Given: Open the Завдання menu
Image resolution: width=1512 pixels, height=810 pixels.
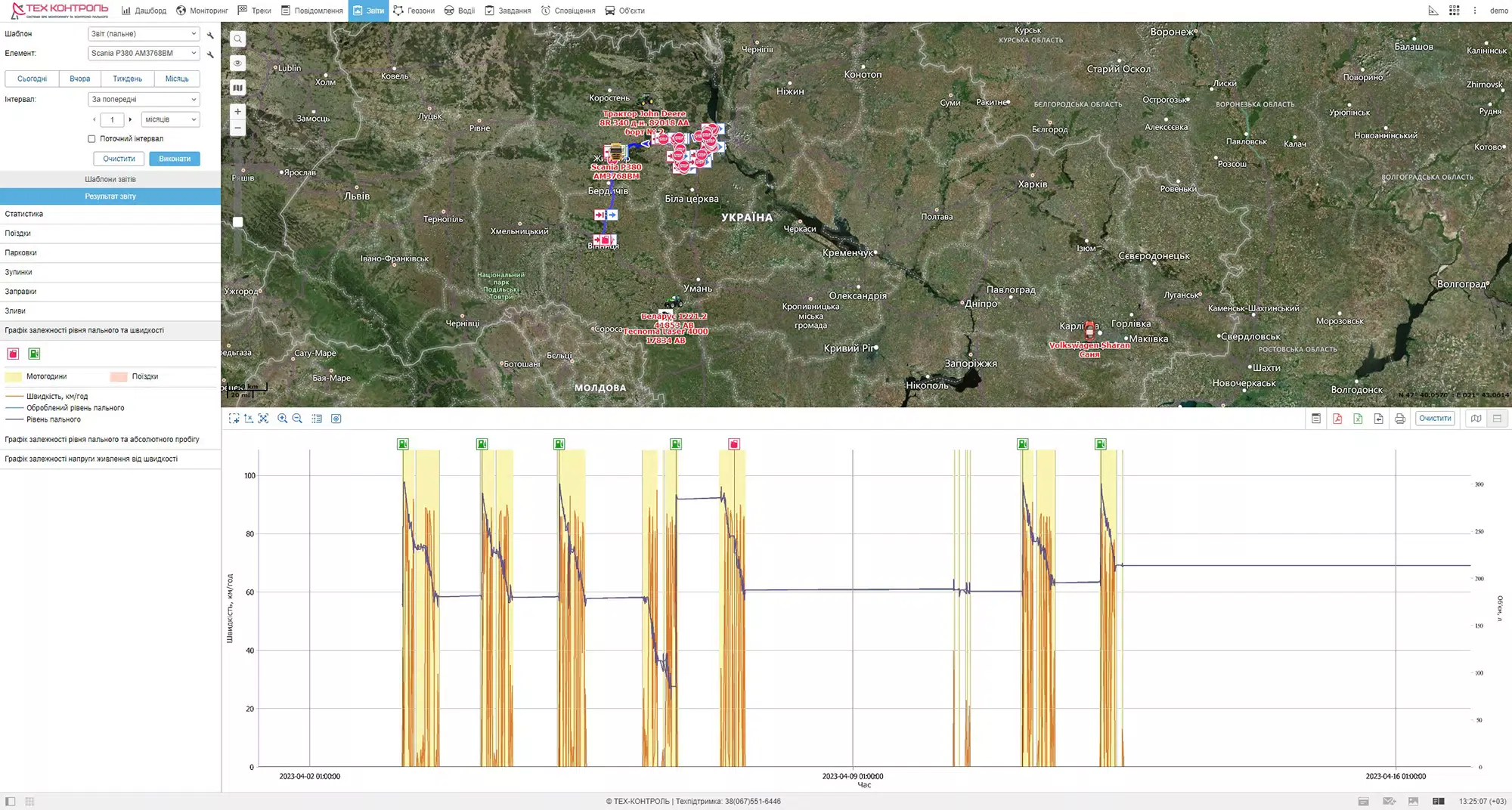Looking at the screenshot, I should 507,11.
